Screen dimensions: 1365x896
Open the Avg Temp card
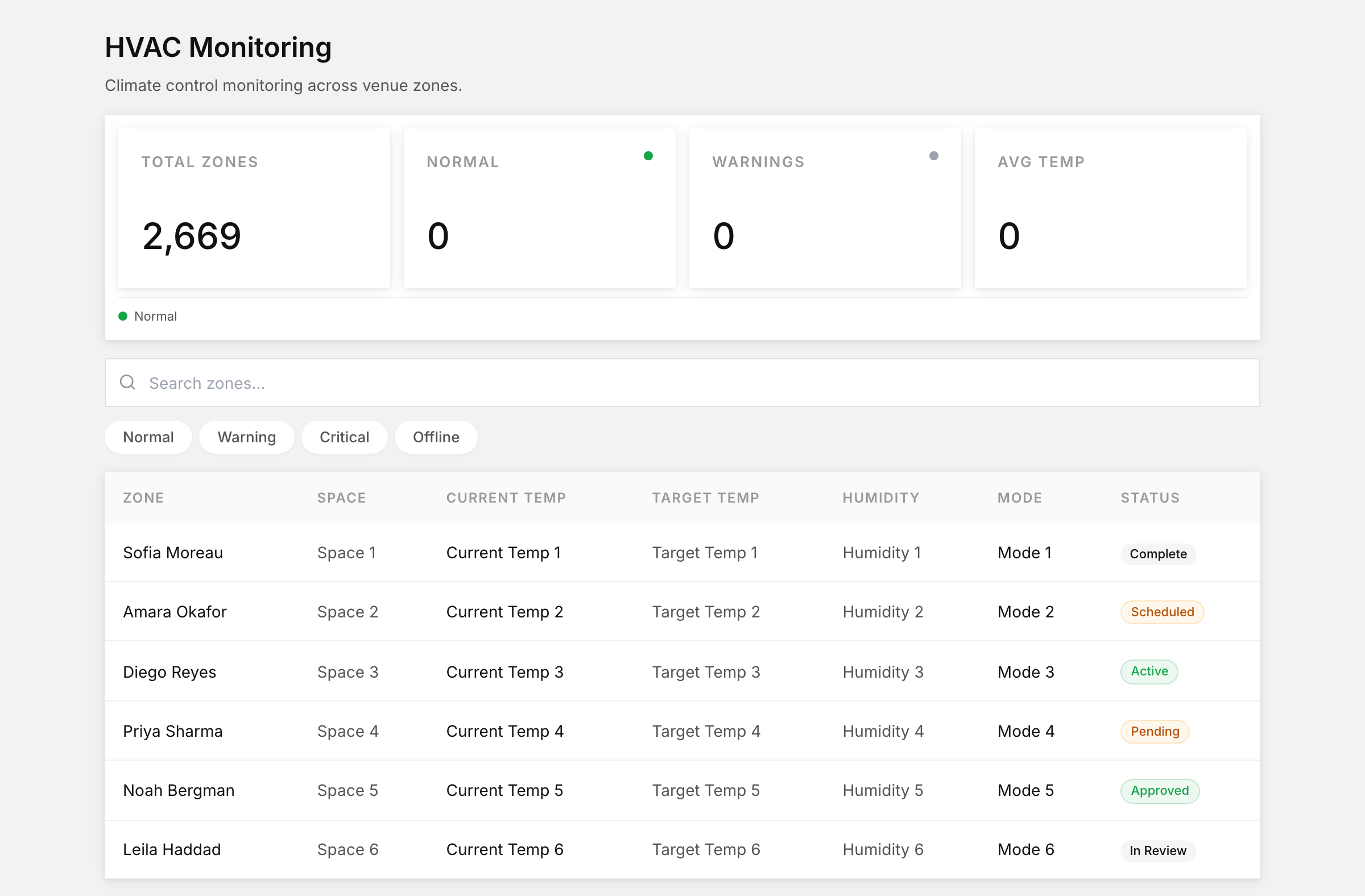pos(1110,208)
